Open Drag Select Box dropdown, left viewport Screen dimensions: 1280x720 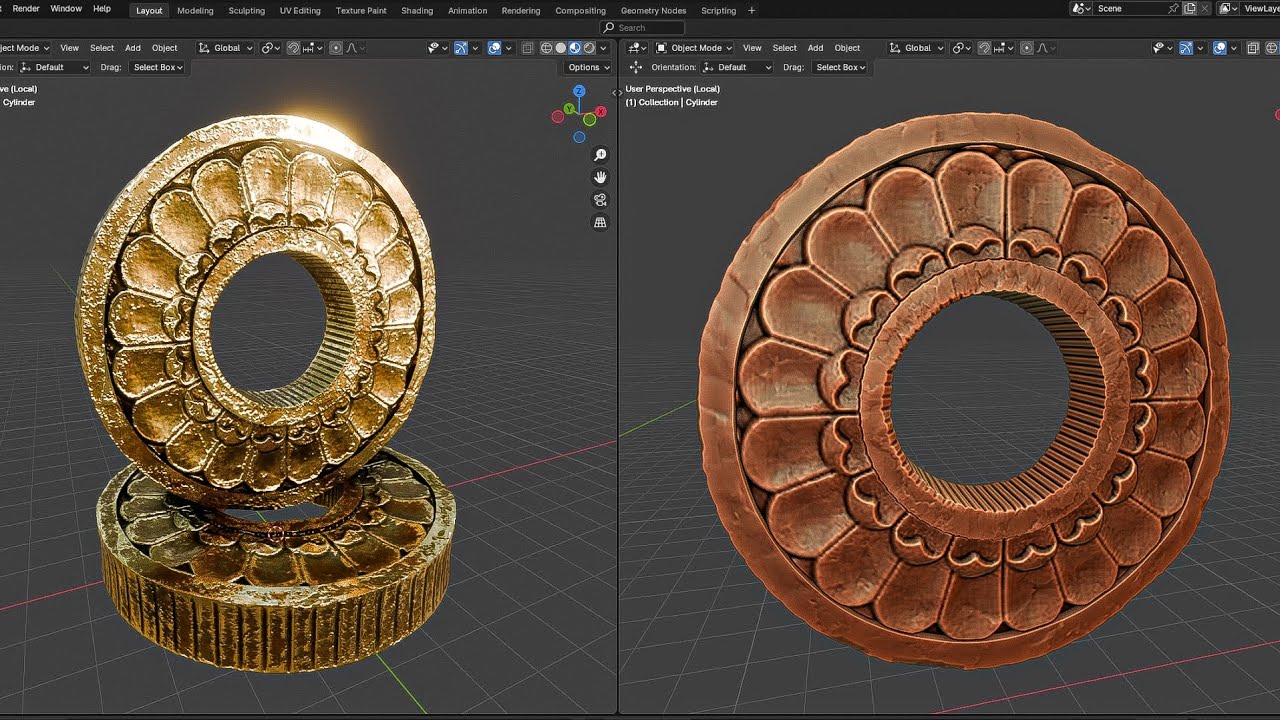156,67
